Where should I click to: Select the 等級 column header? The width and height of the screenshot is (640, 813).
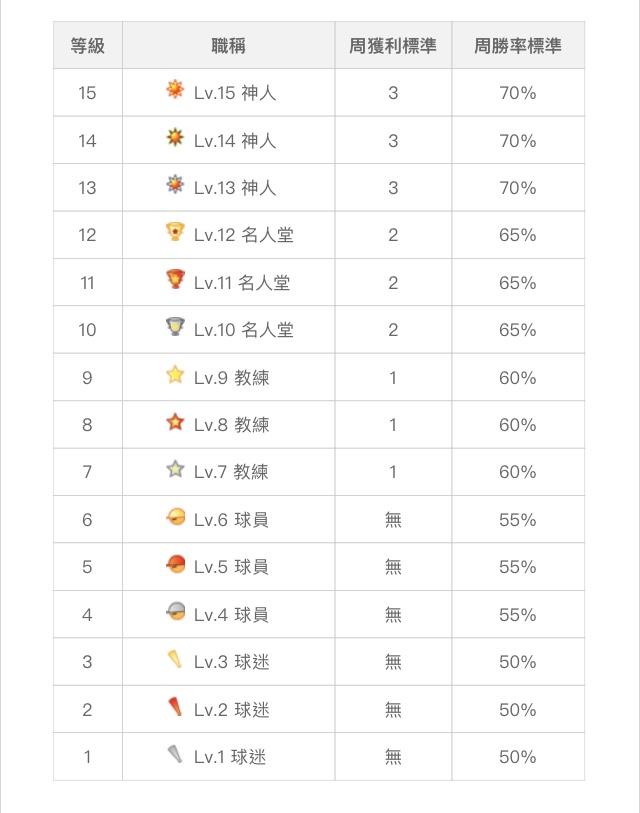point(88,45)
